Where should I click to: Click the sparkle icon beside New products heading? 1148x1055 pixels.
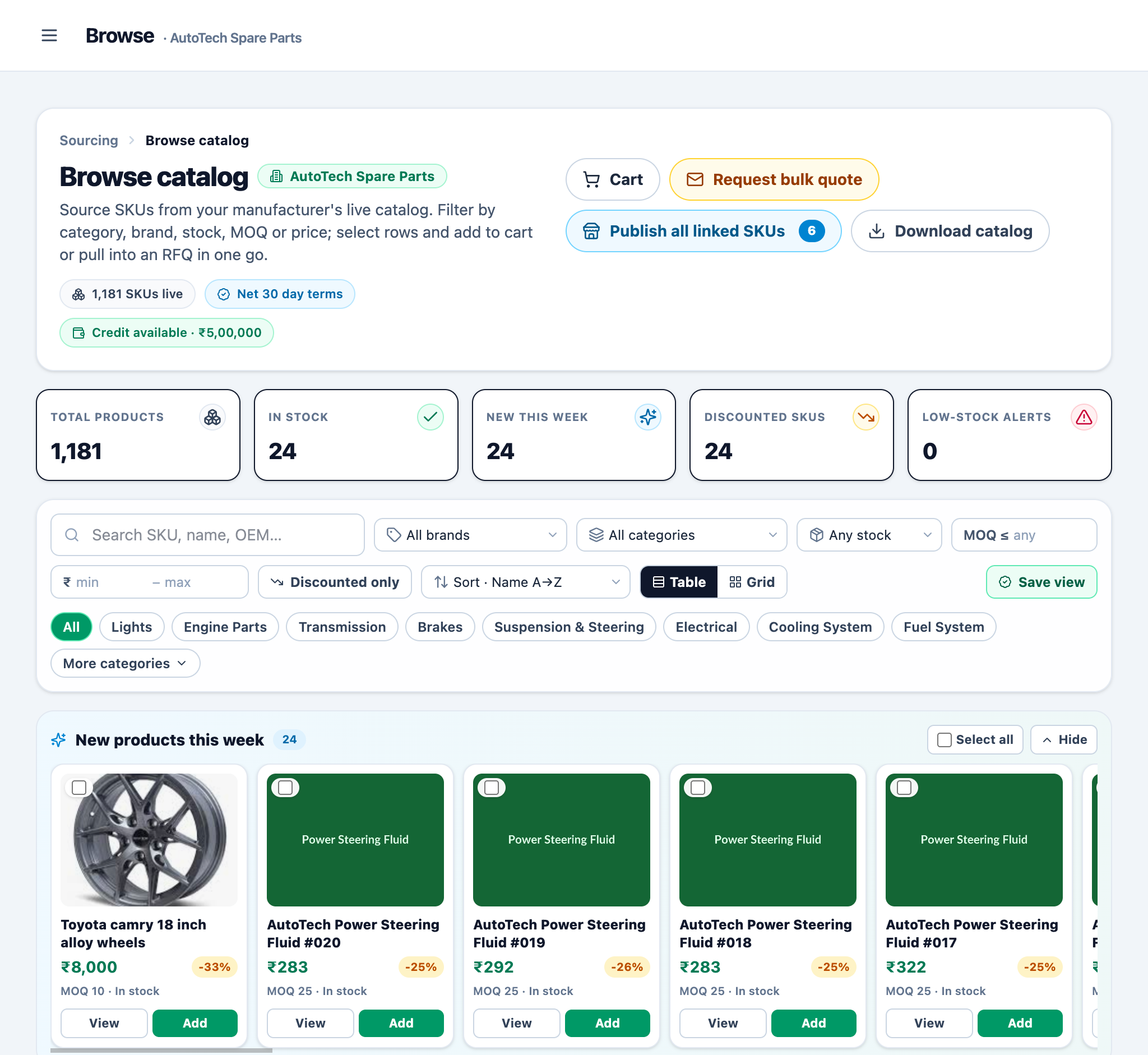pos(59,741)
